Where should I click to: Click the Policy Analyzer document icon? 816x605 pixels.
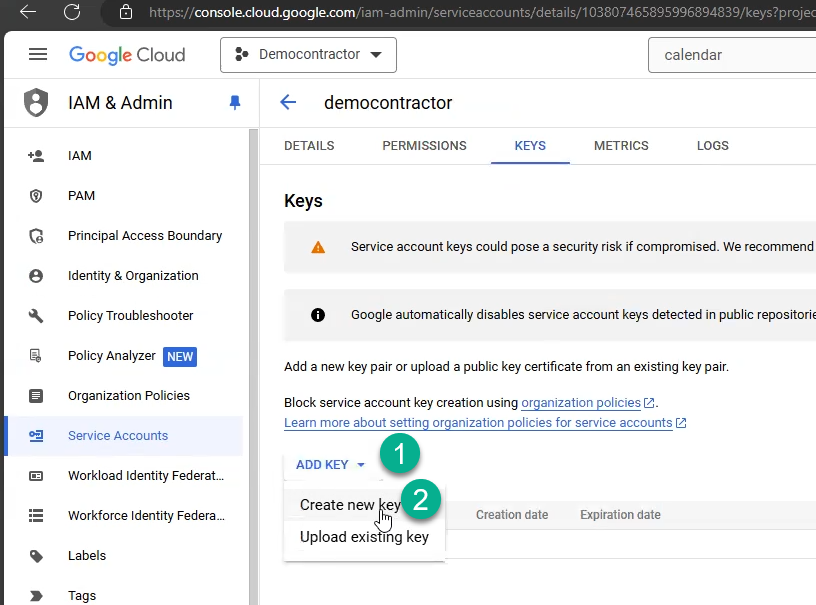(x=35, y=356)
